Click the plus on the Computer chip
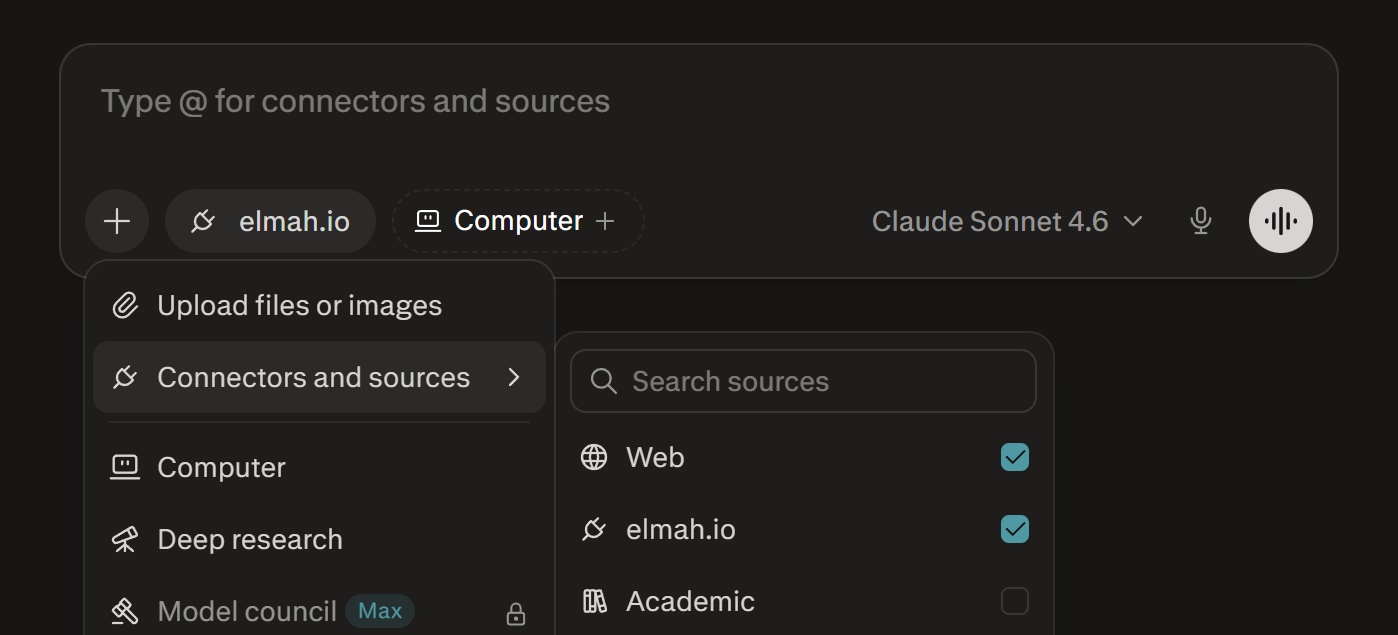The width and height of the screenshot is (1398, 635). (x=605, y=221)
